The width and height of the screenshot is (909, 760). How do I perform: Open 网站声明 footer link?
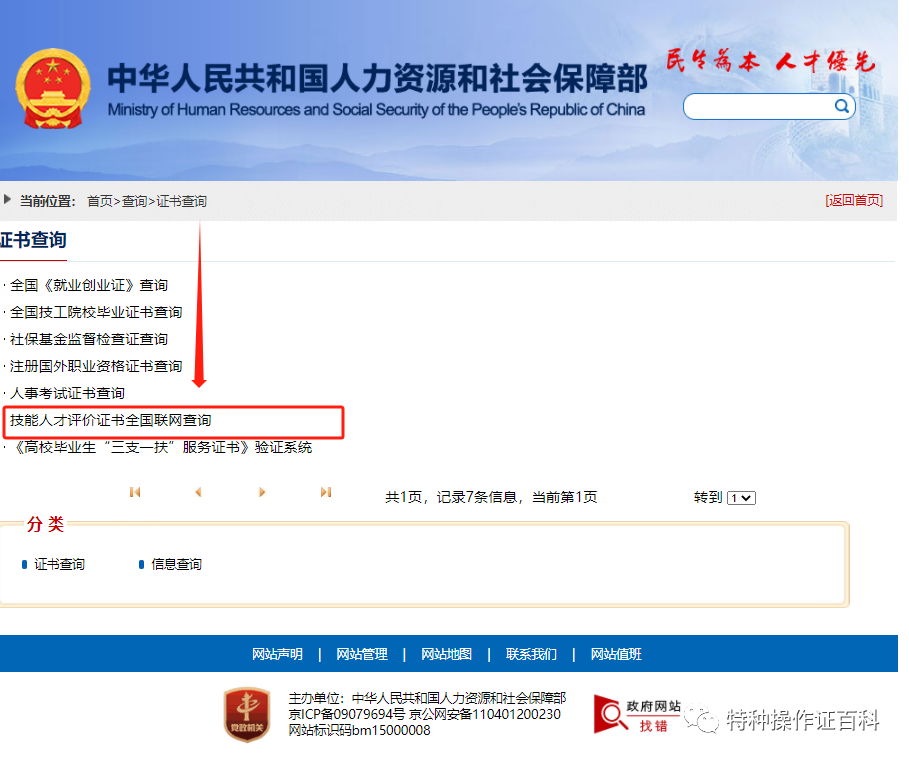277,654
